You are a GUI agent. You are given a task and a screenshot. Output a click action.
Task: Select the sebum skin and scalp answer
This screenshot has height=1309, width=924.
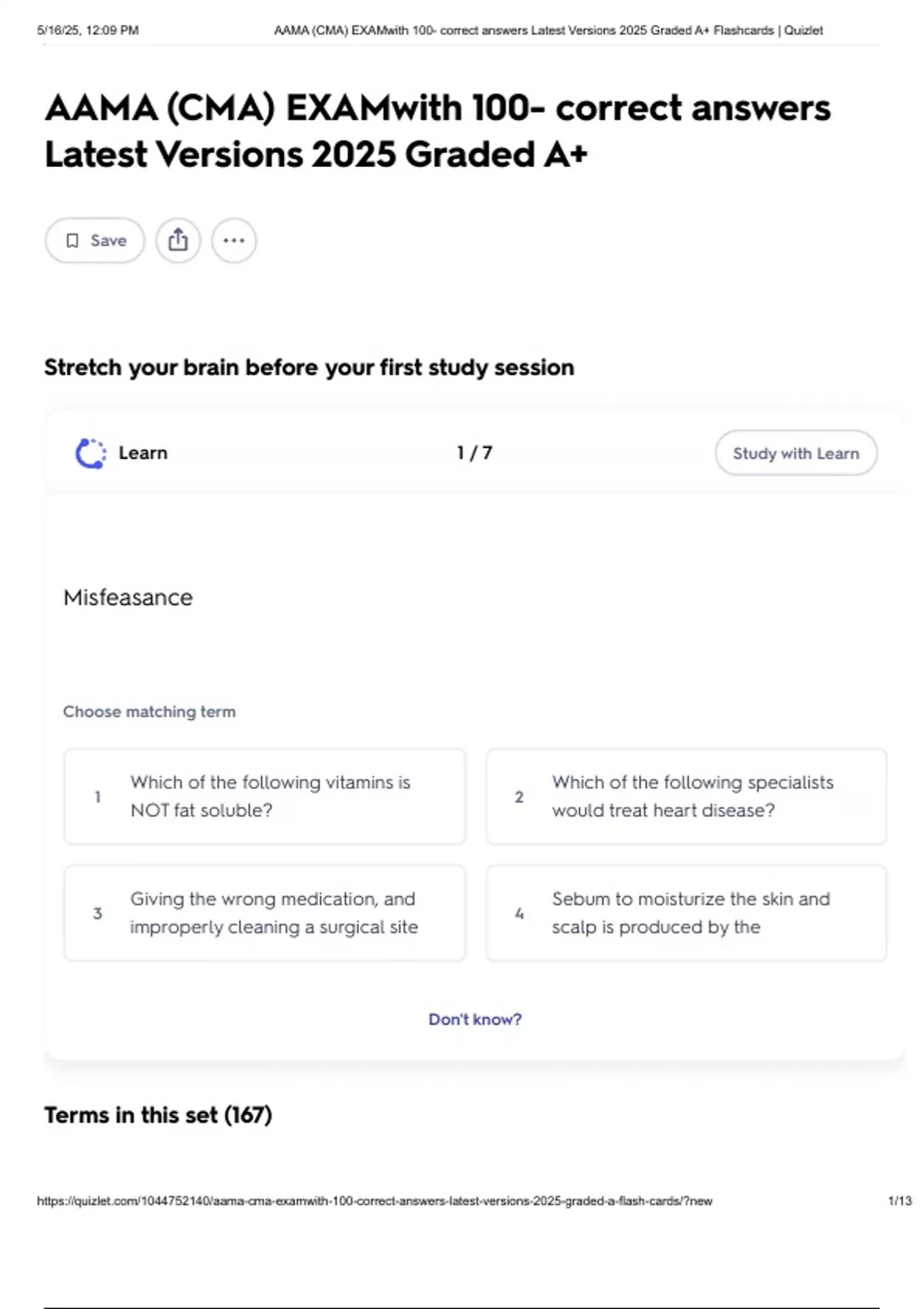point(685,912)
